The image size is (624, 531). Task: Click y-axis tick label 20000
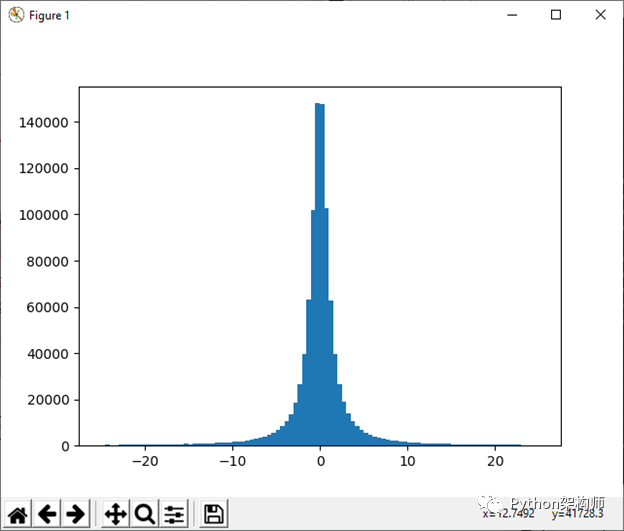click(x=47, y=400)
